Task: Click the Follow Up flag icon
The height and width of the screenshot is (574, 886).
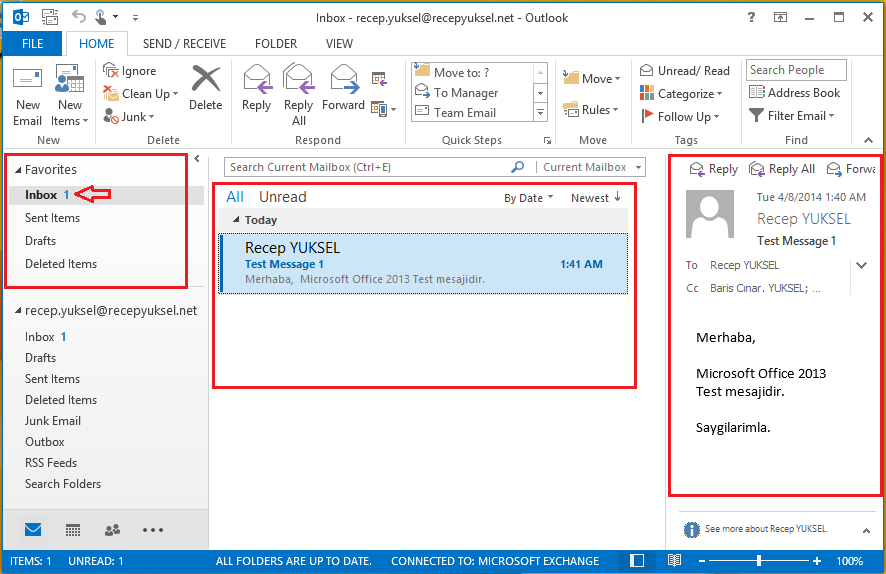Action: (x=647, y=116)
